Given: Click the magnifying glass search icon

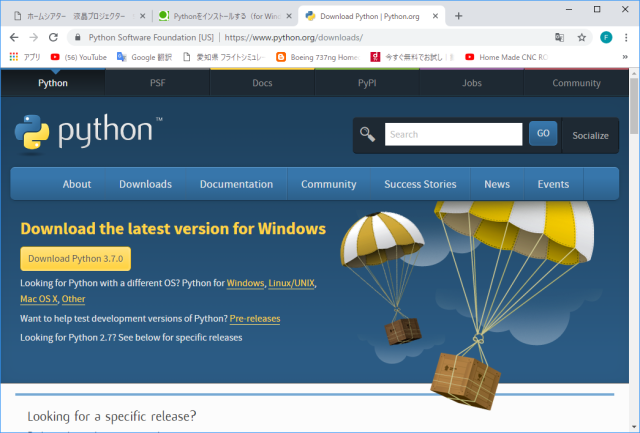Looking at the screenshot, I should coord(367,134).
